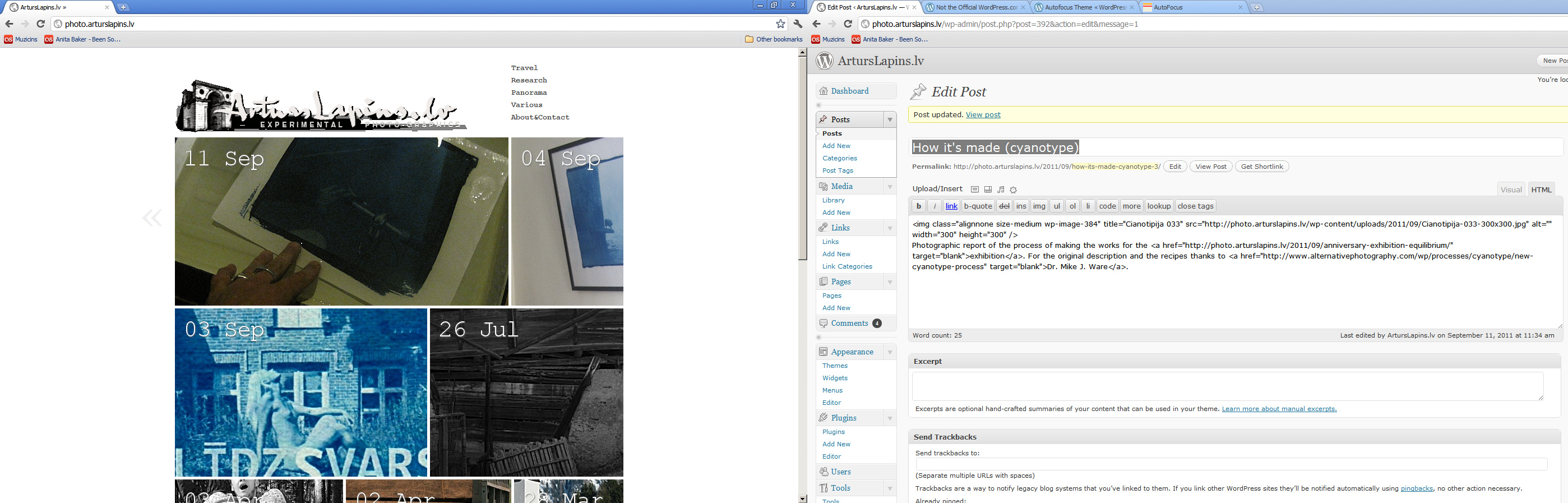Open the WordPress logo next to ArtursLapins.lv
Screen dimensions: 1568x503
[824, 61]
